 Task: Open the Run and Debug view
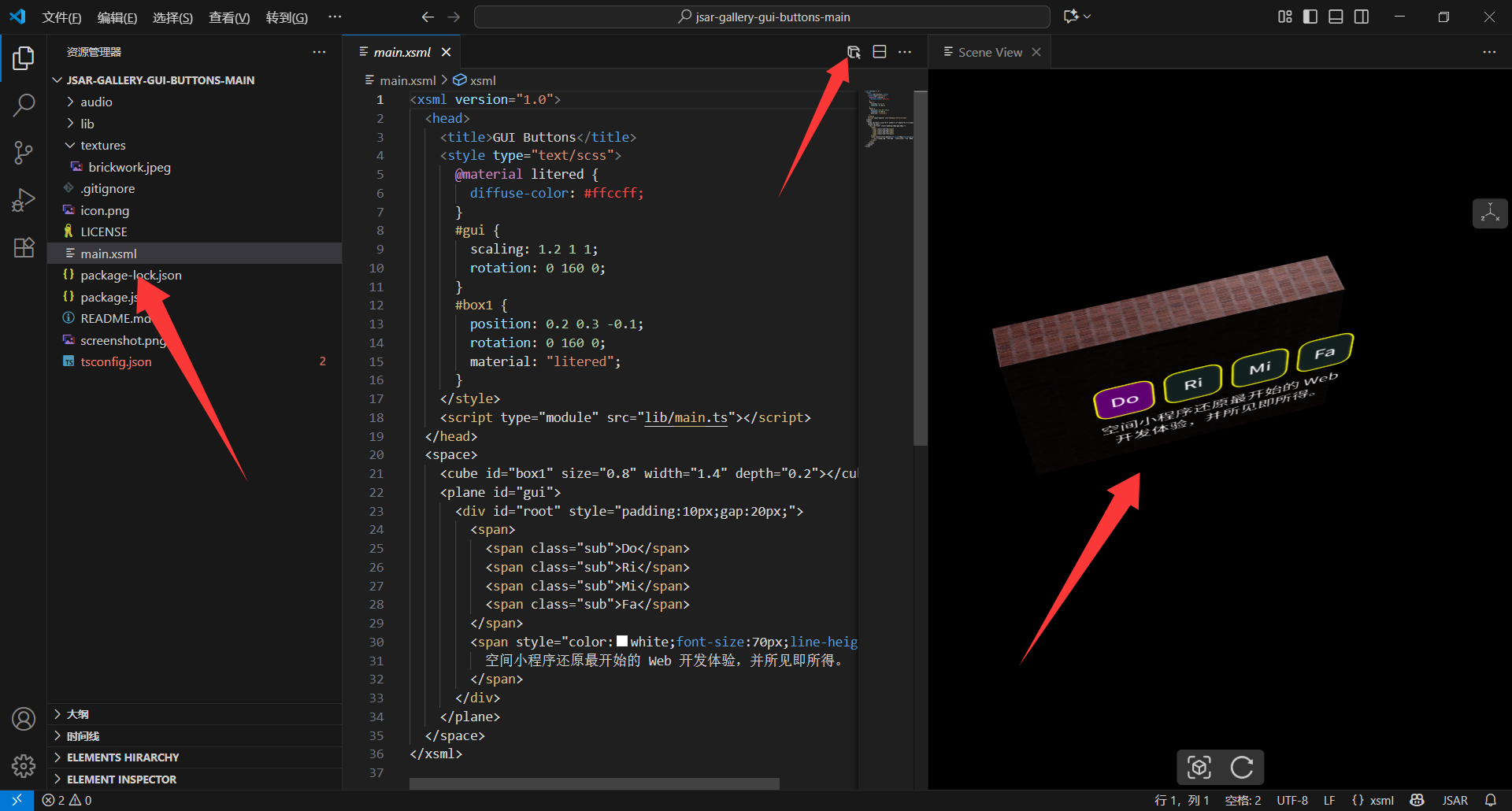click(x=24, y=200)
